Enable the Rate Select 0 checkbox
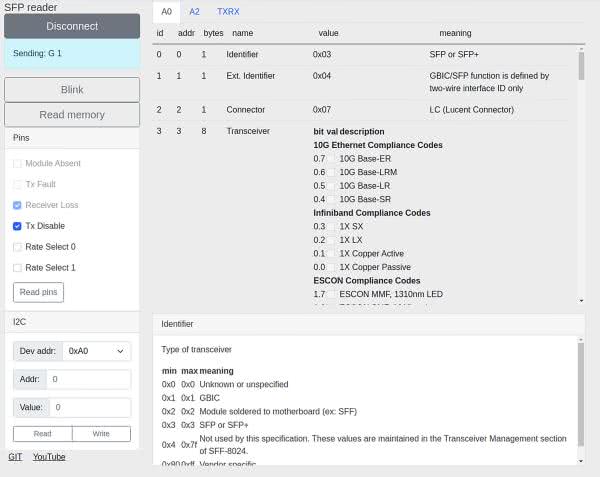This screenshot has height=477, width=600. pyautogui.click(x=17, y=247)
